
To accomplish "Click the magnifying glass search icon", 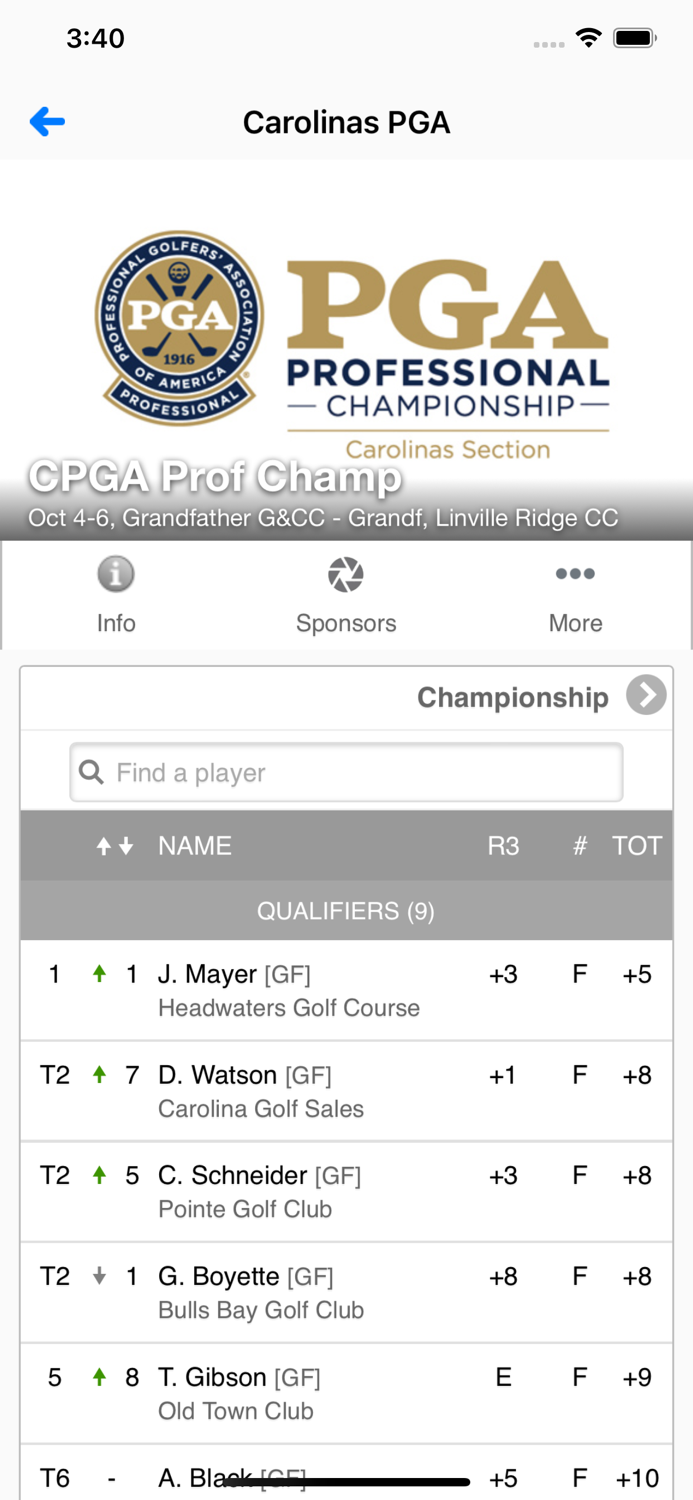I will click(x=91, y=771).
